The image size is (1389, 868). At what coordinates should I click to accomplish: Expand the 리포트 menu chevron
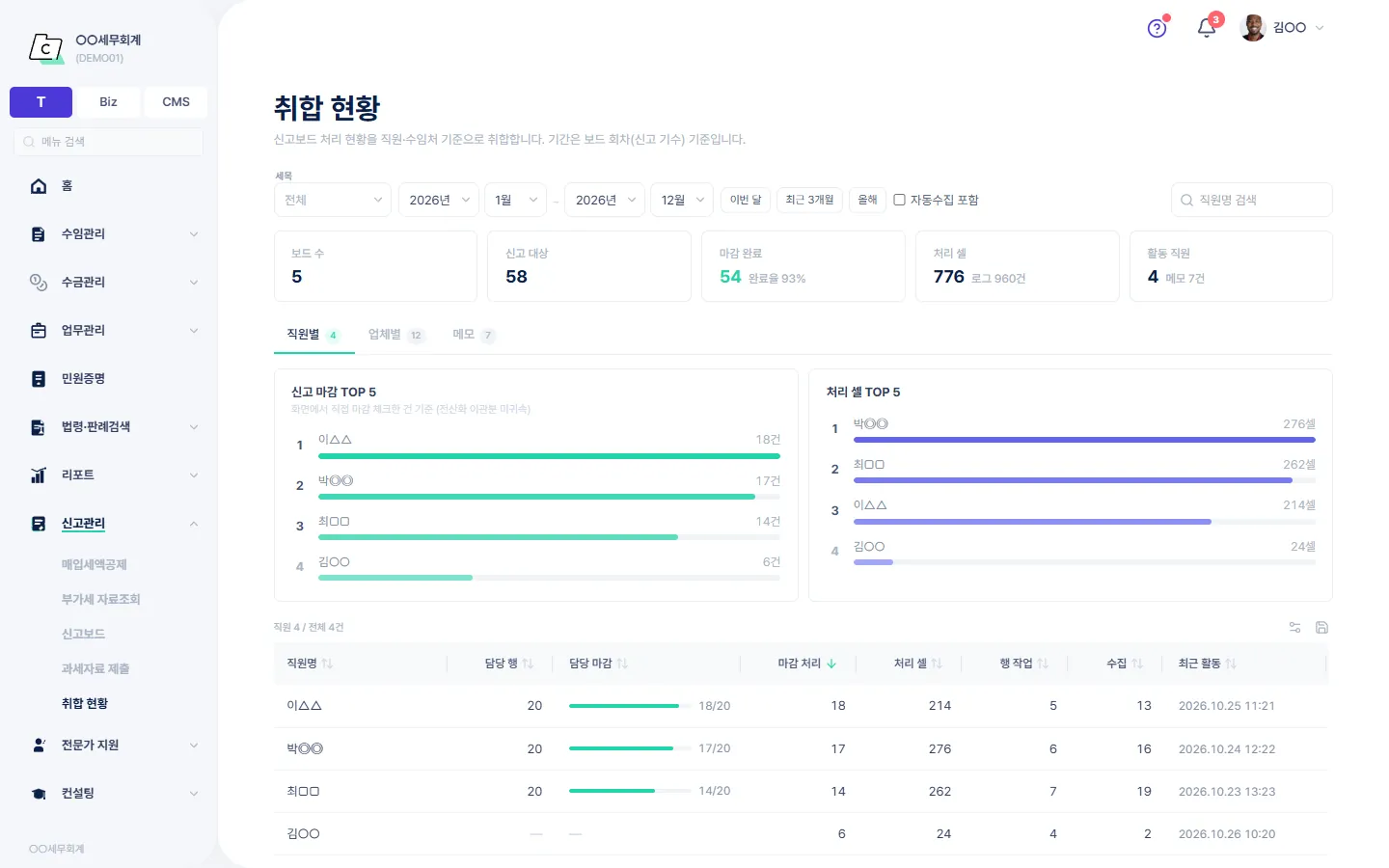[x=194, y=475]
